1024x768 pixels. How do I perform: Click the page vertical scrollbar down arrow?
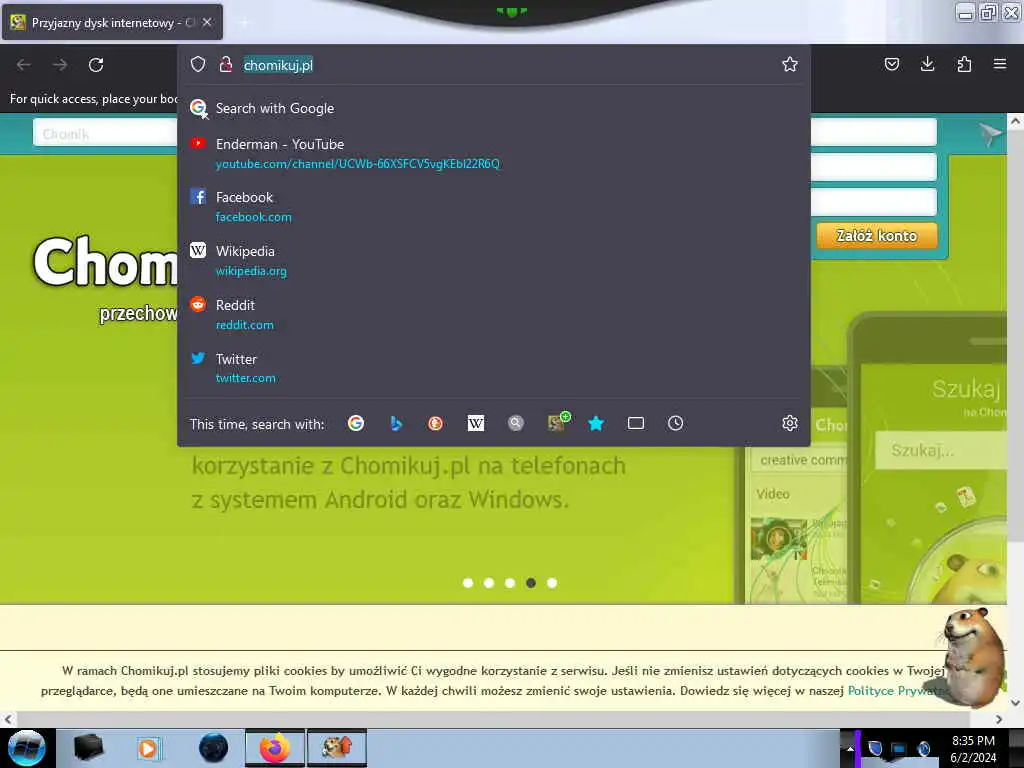pos(1015,703)
